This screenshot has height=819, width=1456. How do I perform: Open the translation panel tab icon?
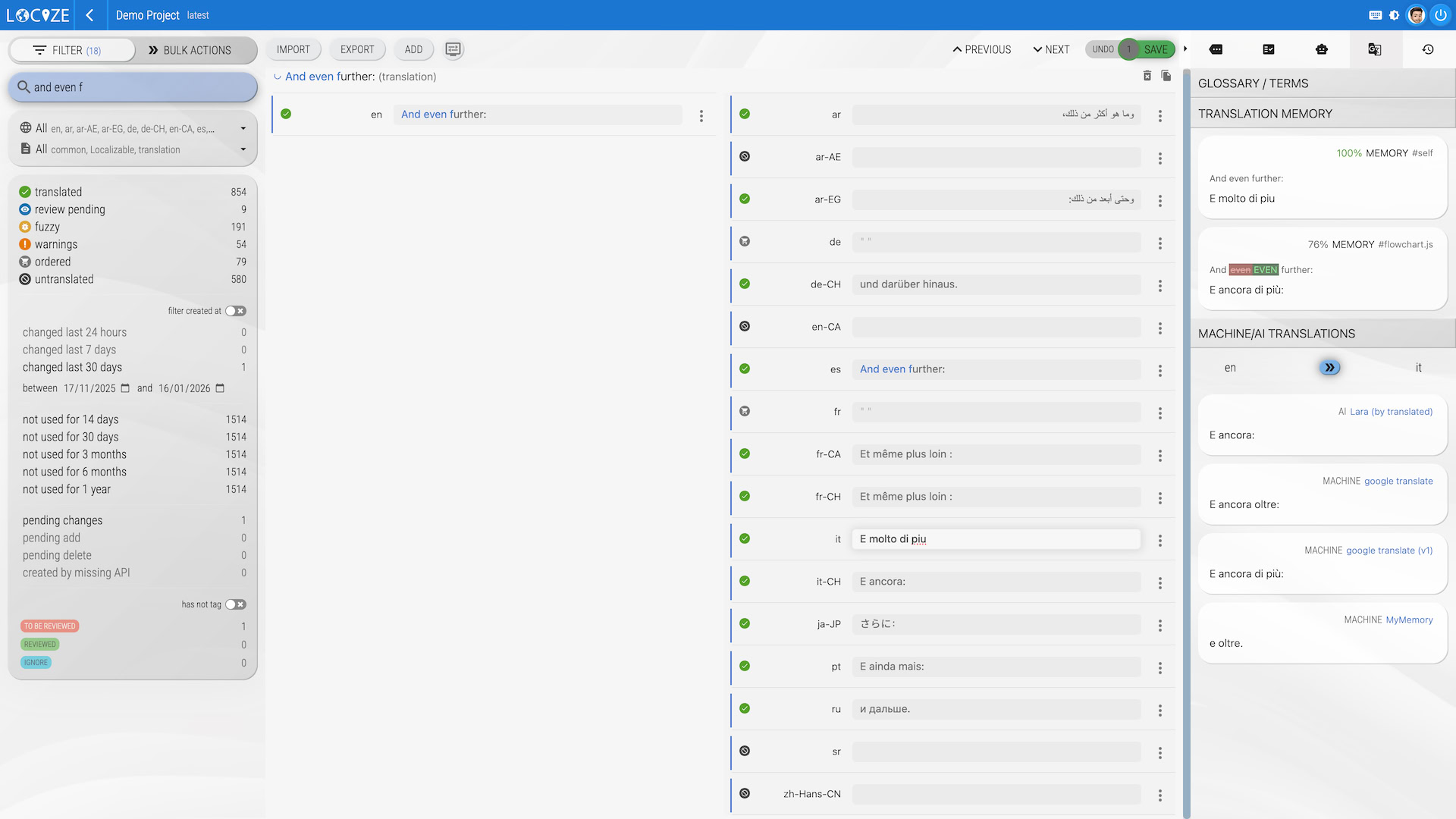point(1374,49)
